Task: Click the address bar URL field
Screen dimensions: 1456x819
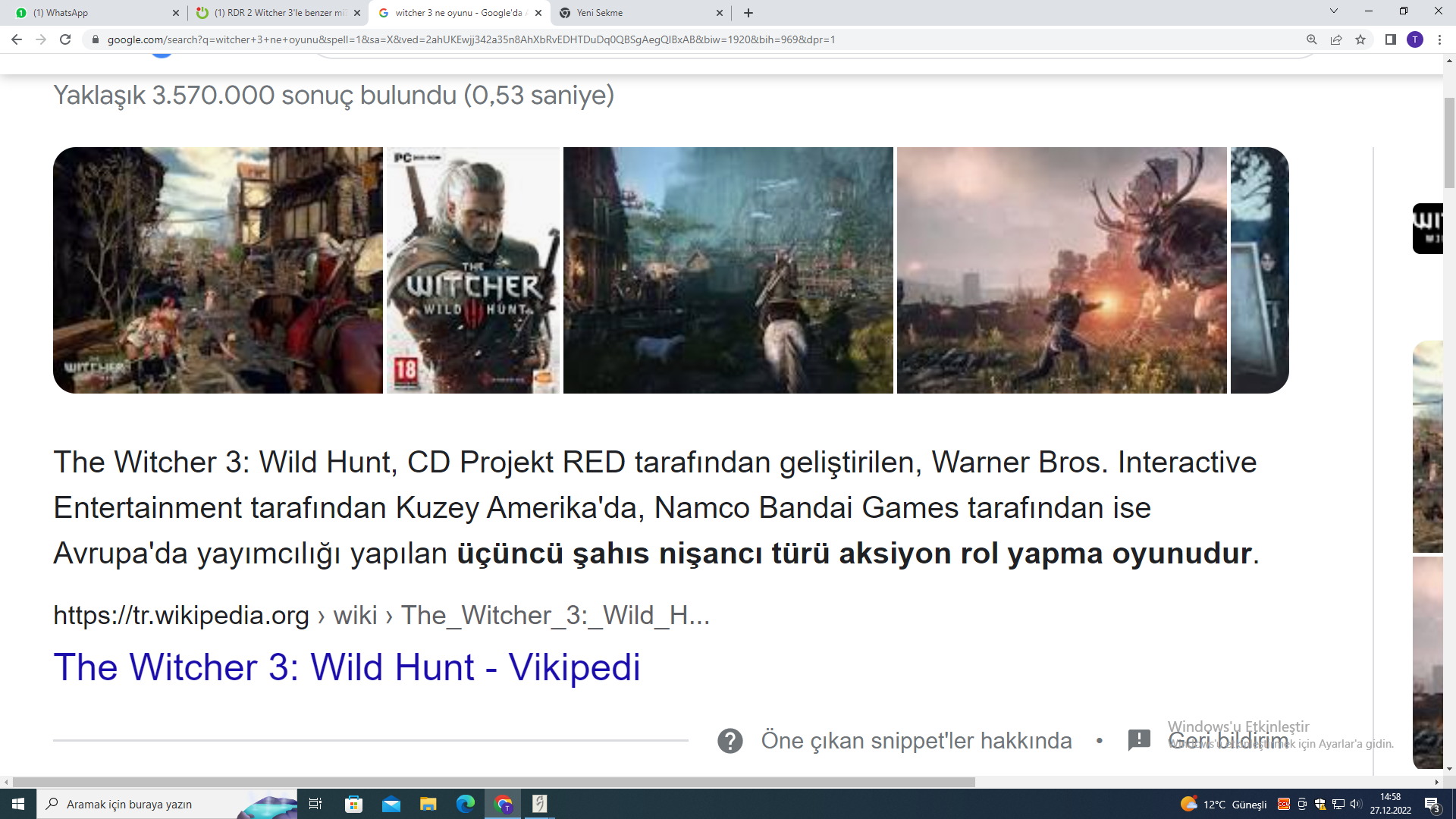Action: [470, 39]
